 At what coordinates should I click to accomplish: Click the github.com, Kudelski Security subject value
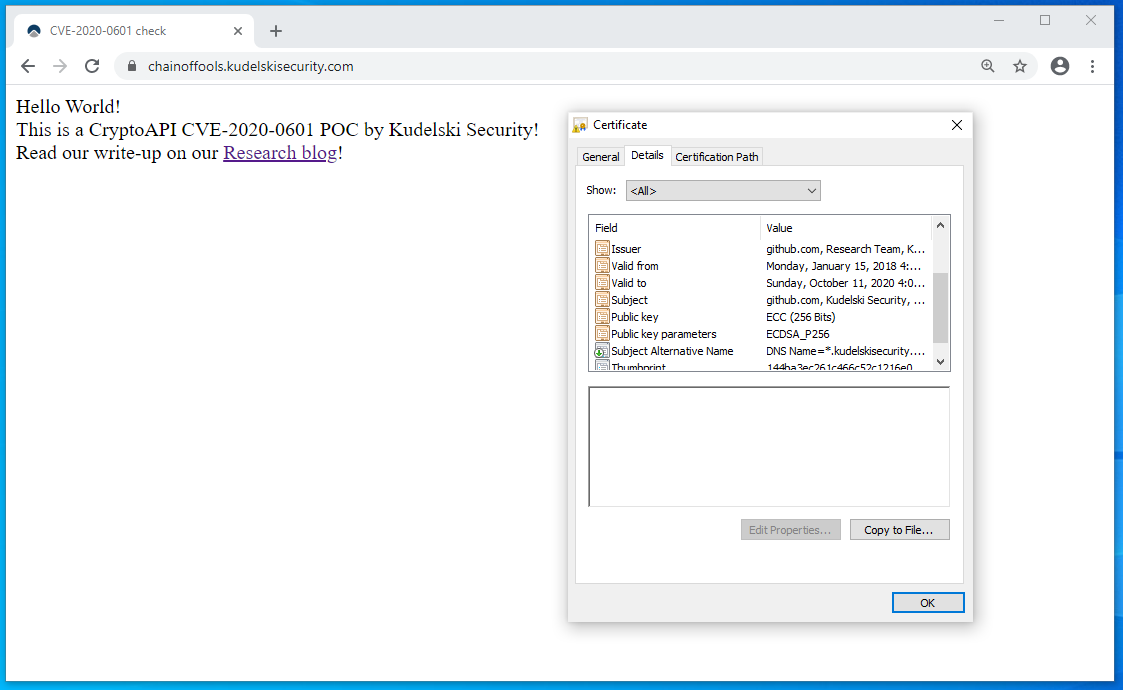point(845,300)
